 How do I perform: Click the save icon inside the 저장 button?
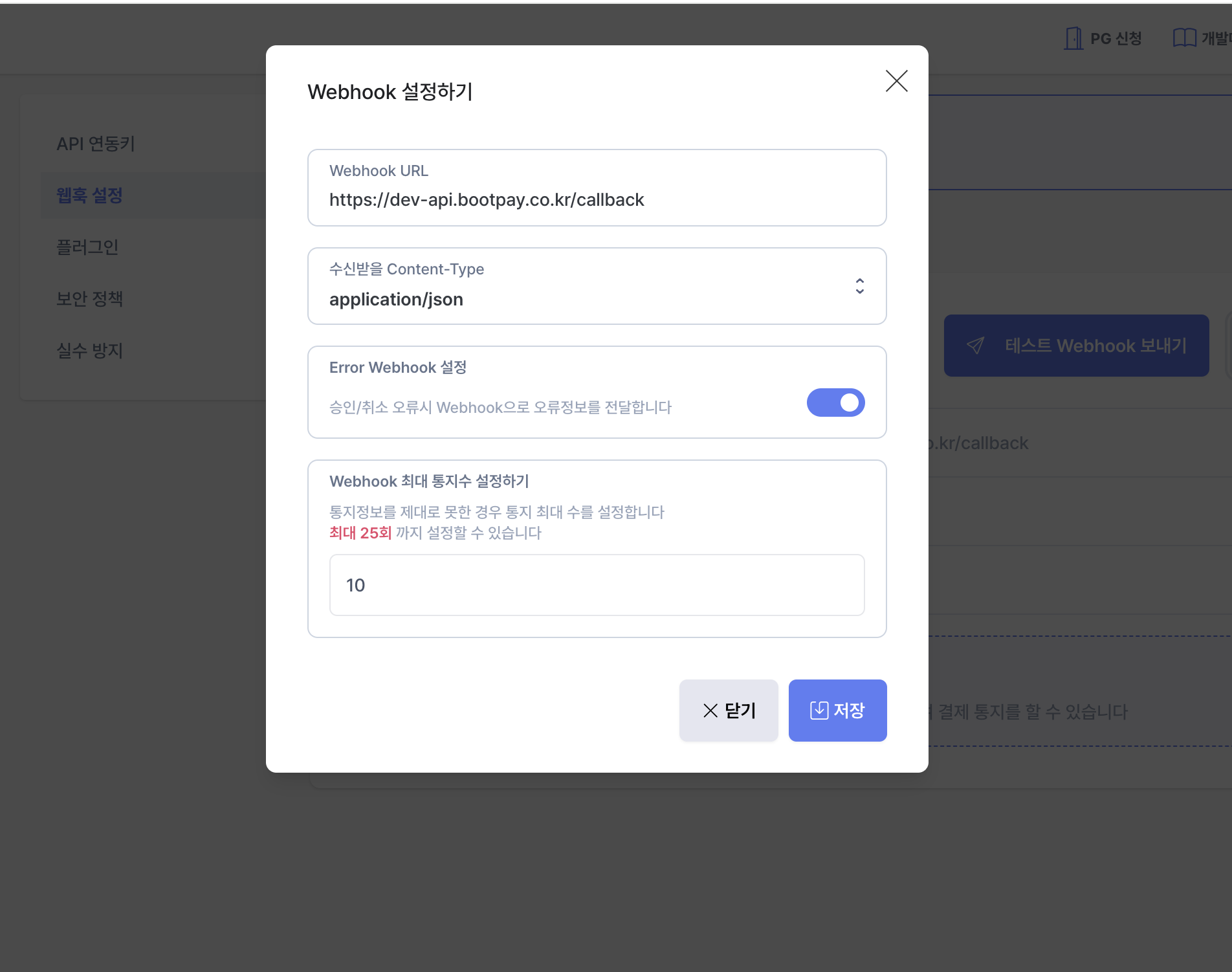(x=819, y=711)
